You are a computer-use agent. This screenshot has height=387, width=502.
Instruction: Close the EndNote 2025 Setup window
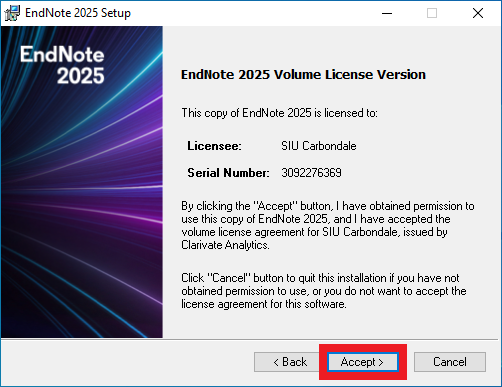pos(478,13)
